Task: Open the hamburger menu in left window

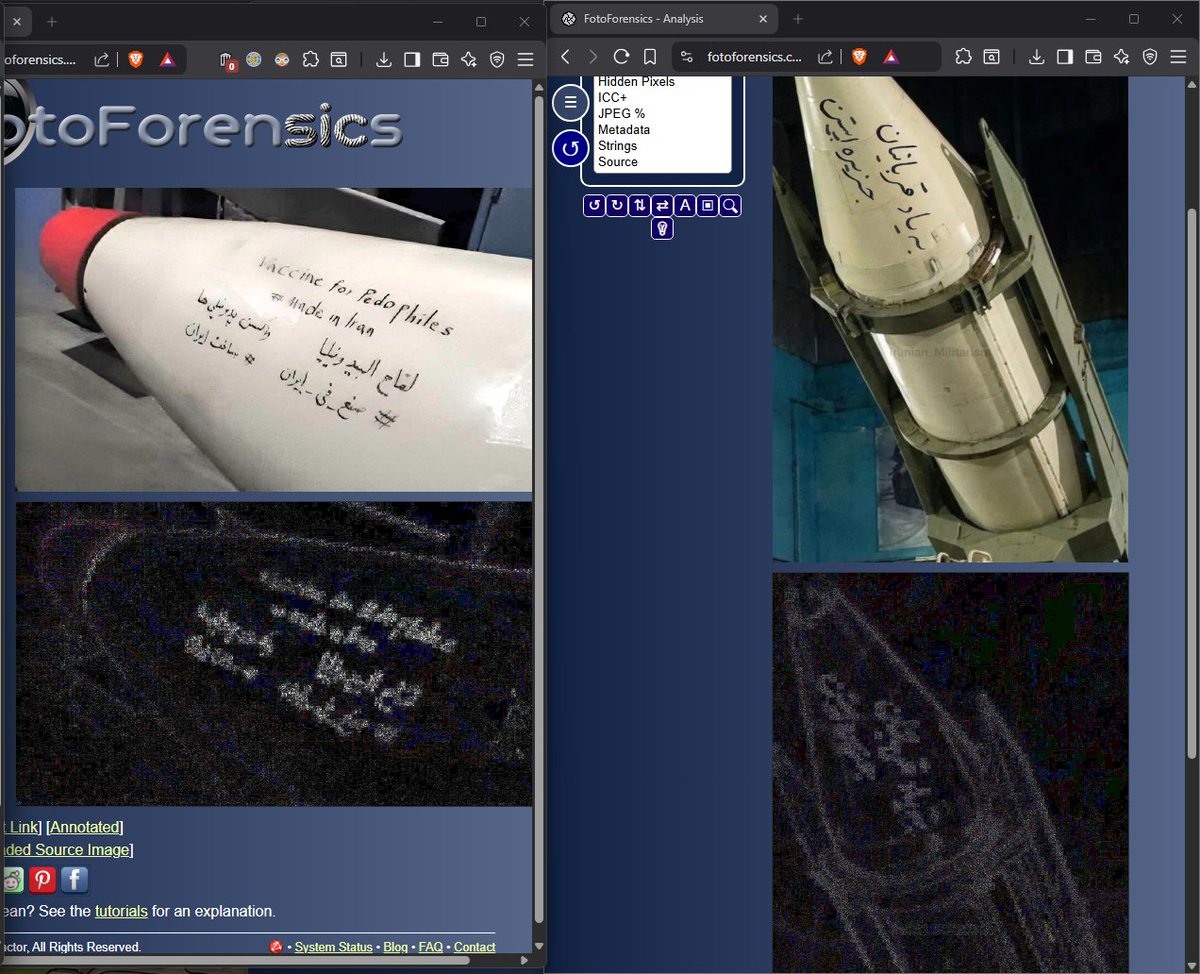Action: tap(525, 60)
